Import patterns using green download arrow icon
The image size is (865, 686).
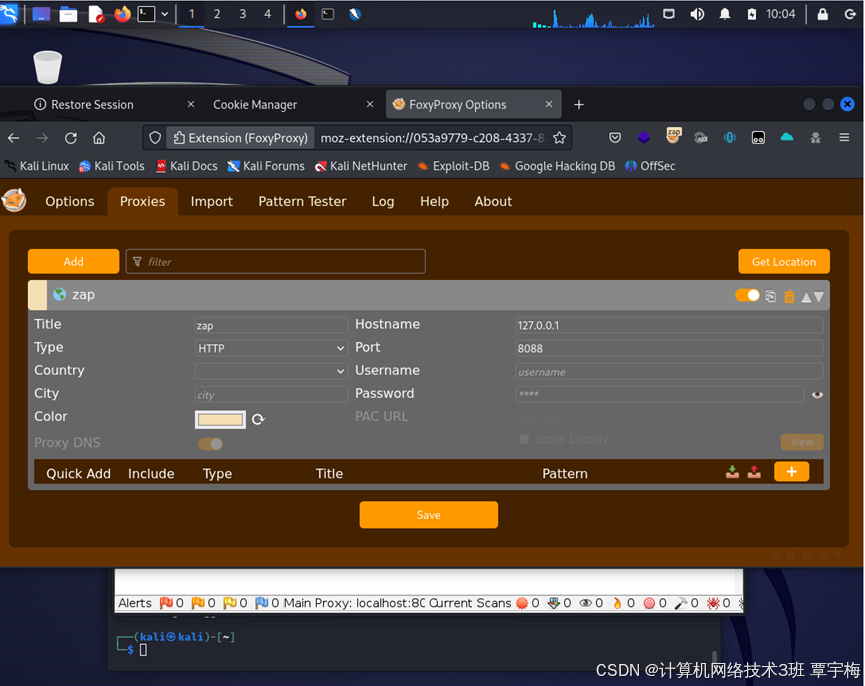(x=732, y=471)
